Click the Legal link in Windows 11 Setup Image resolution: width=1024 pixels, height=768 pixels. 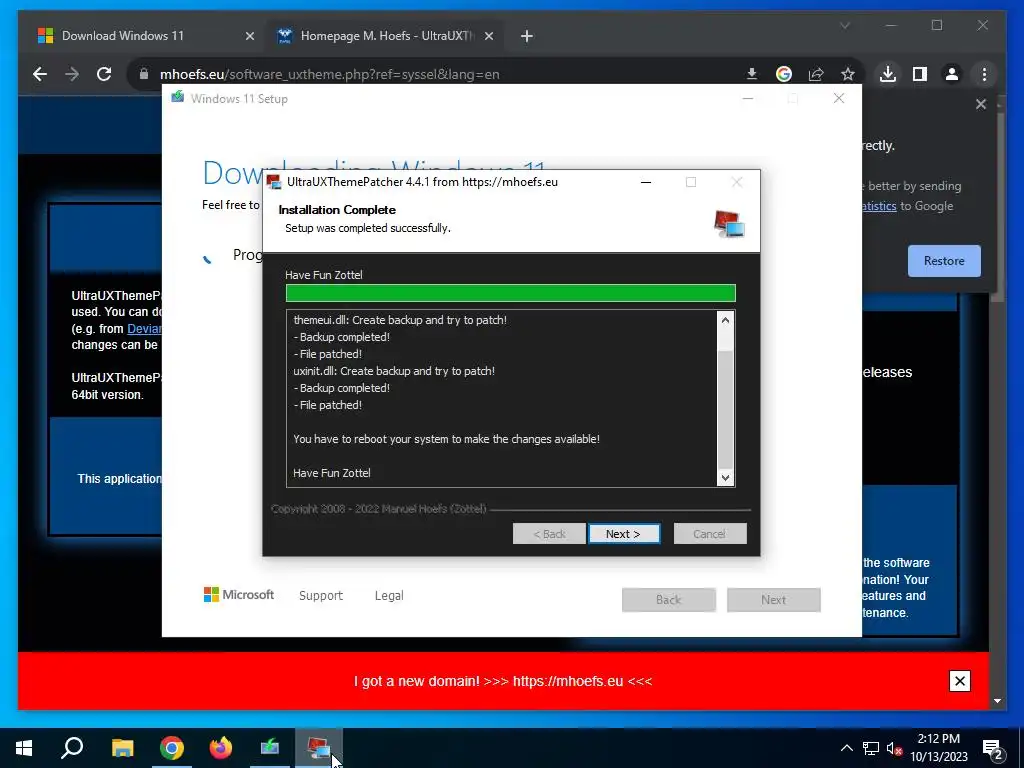(389, 596)
